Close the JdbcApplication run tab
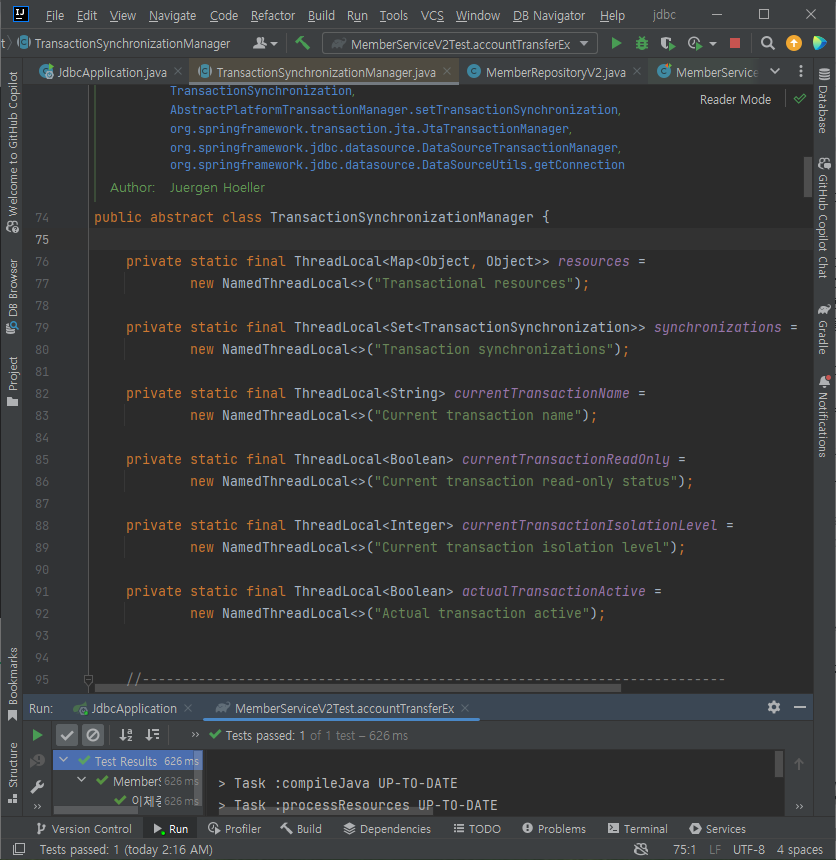 pos(188,708)
